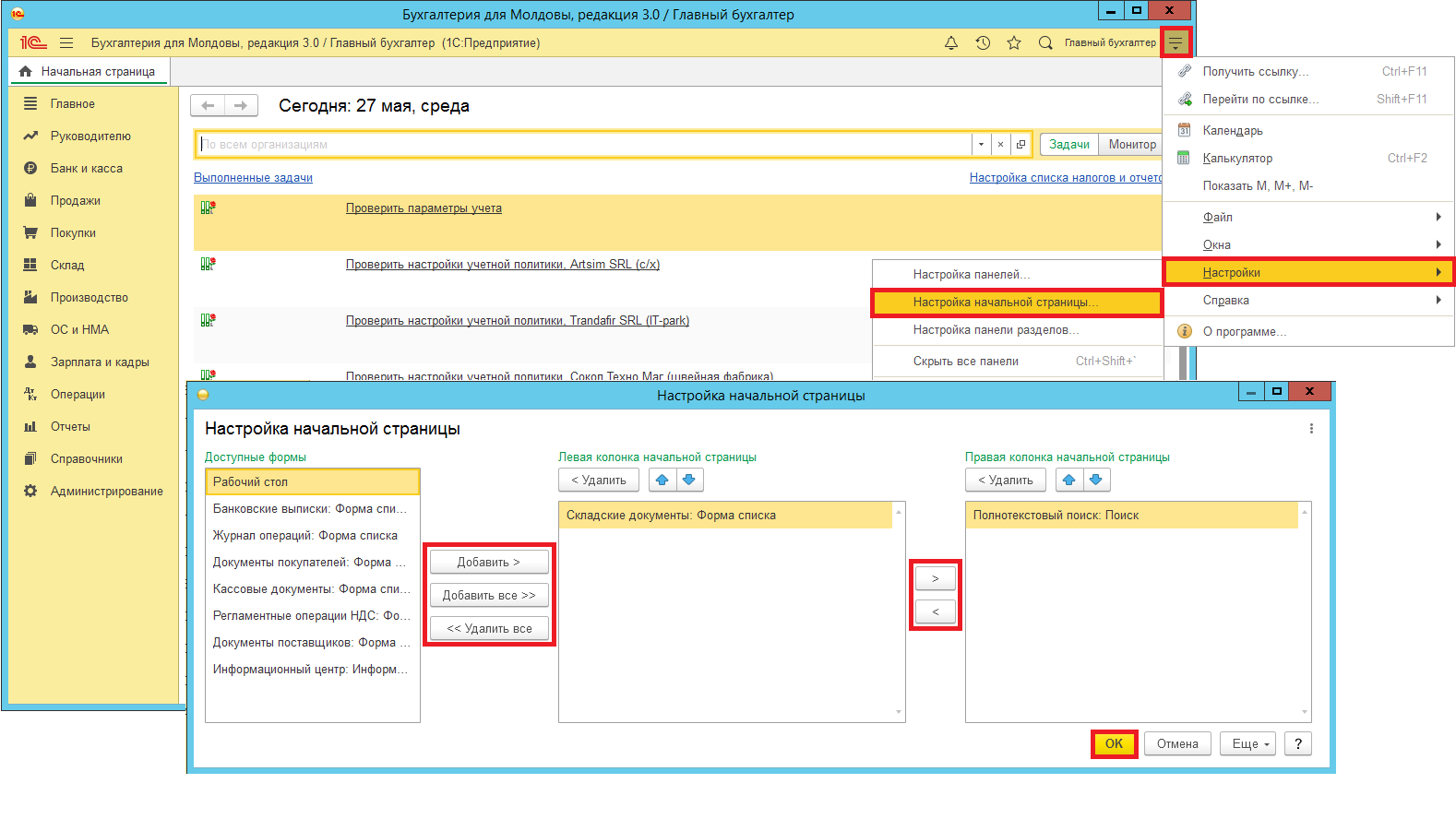
Task: Open the history clock icon
Action: click(x=983, y=42)
